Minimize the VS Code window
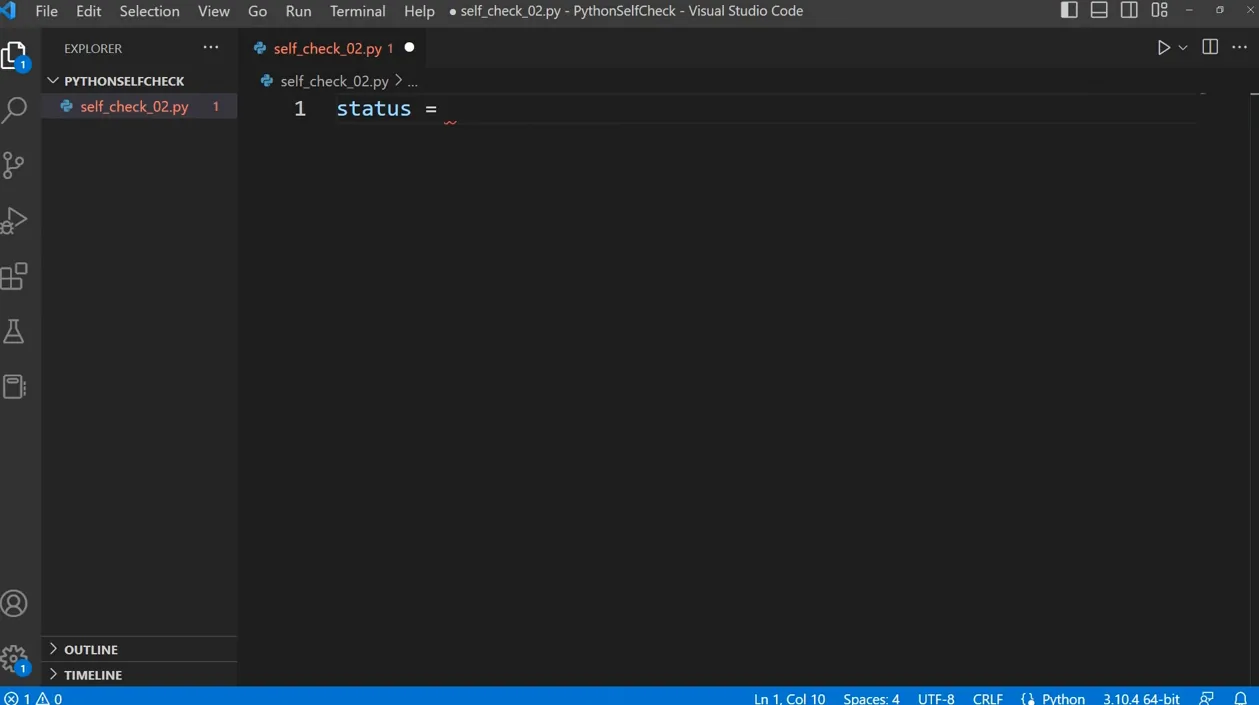The width and height of the screenshot is (1259, 705). (x=1189, y=10)
